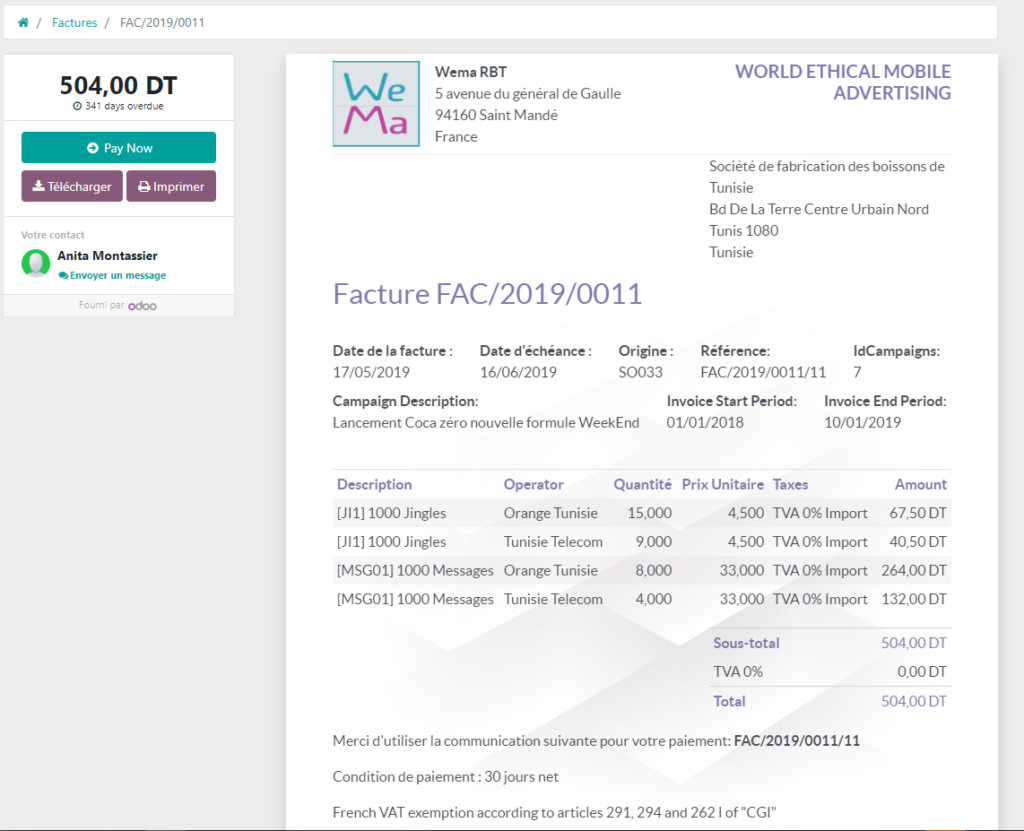Click the 504,00 DT amount due

tap(118, 85)
